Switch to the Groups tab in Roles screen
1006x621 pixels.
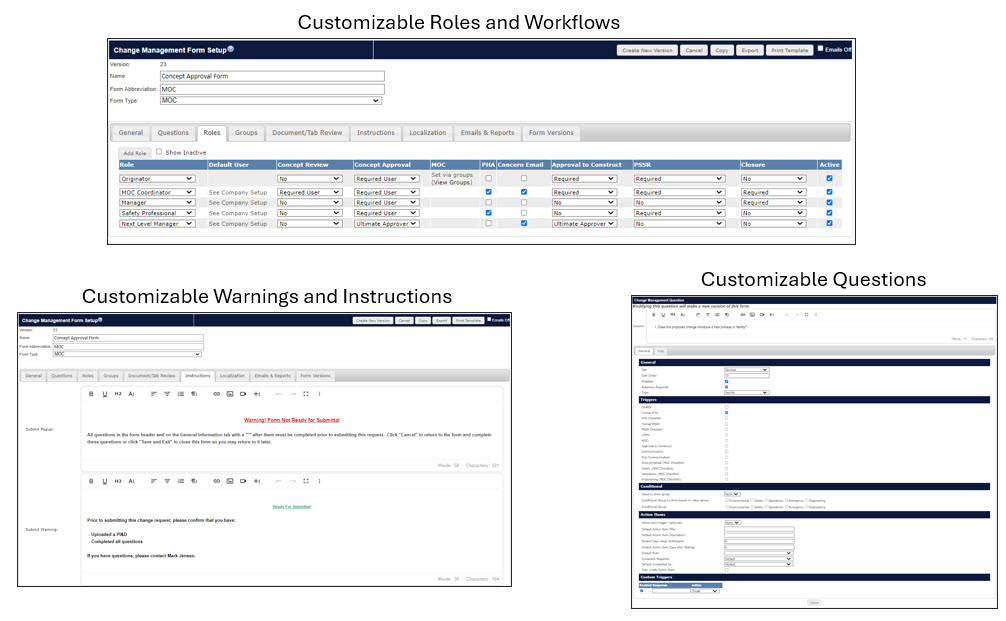tap(246, 133)
